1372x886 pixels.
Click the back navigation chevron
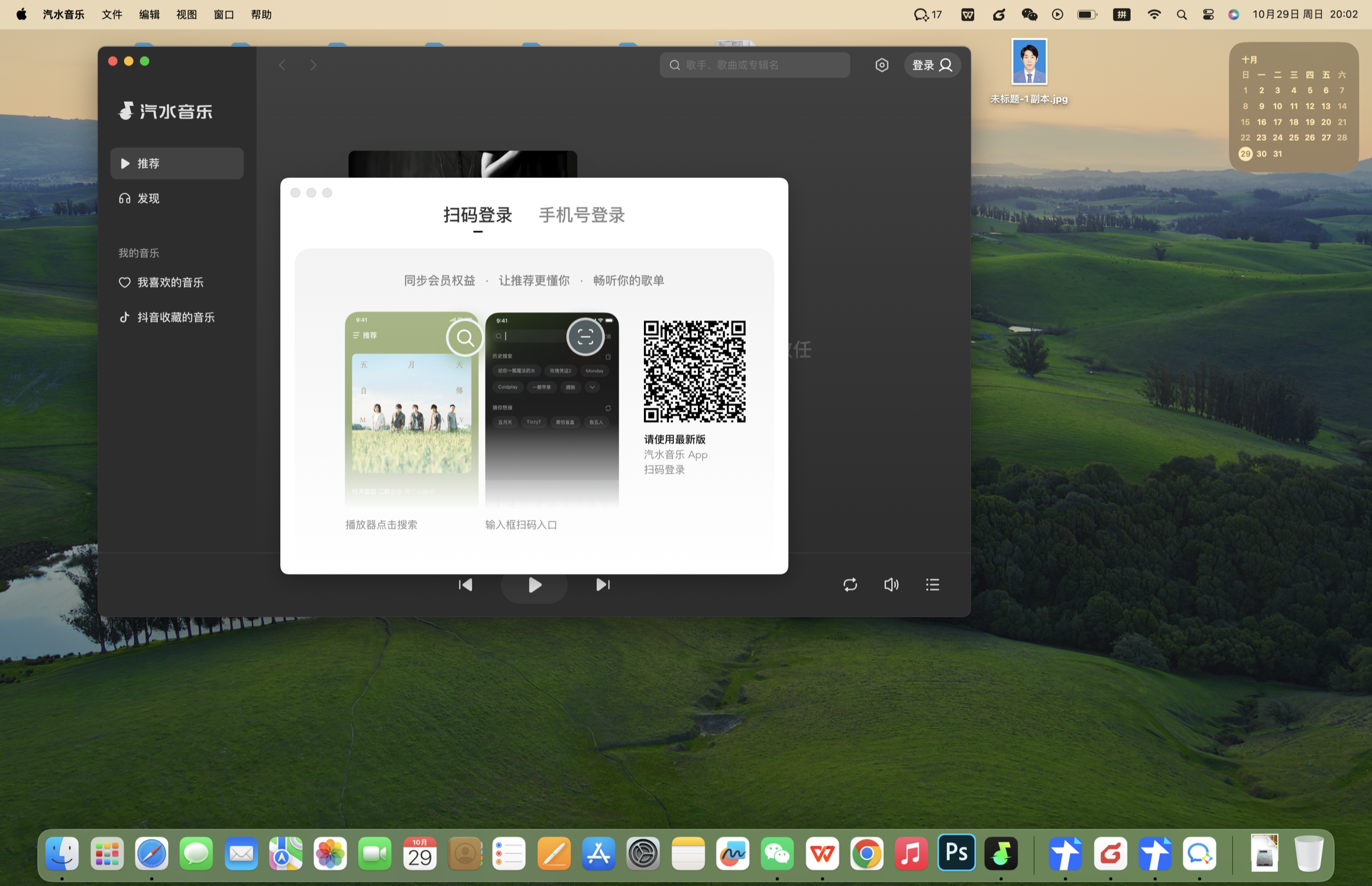pyautogui.click(x=282, y=65)
